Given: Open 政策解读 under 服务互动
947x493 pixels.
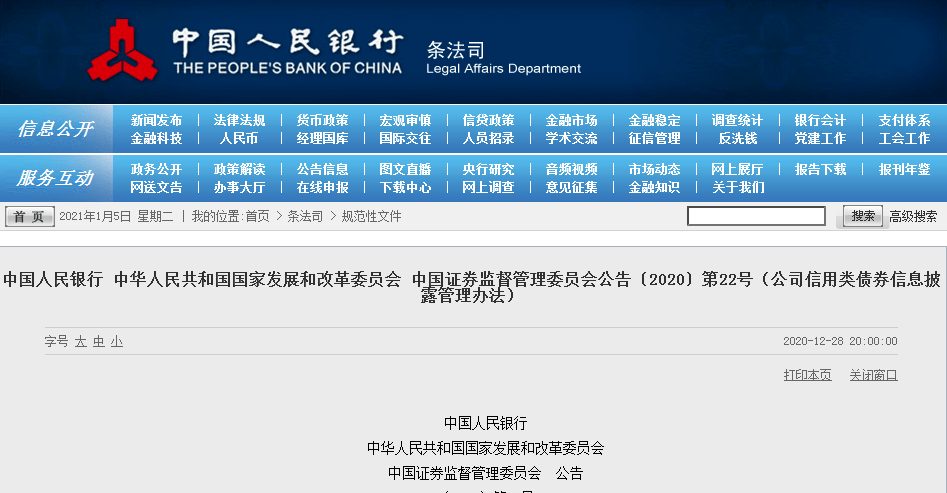Looking at the screenshot, I should tap(239, 169).
